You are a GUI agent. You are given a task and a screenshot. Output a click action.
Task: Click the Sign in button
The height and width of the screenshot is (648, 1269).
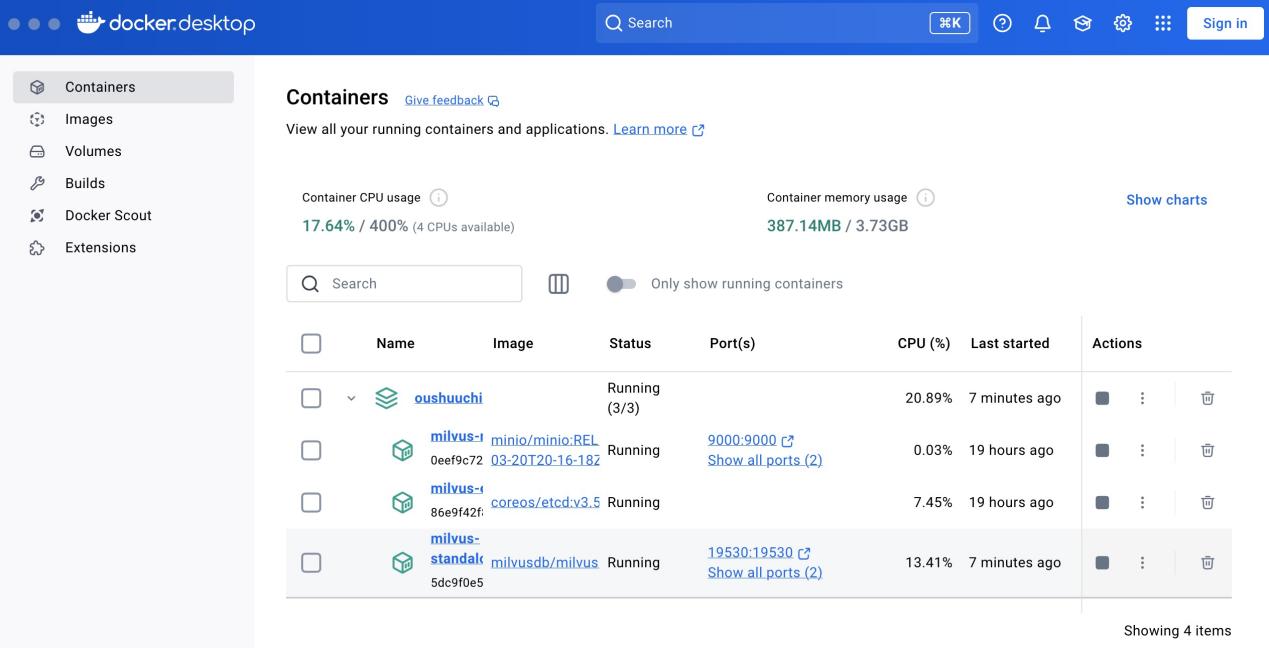click(x=1225, y=24)
